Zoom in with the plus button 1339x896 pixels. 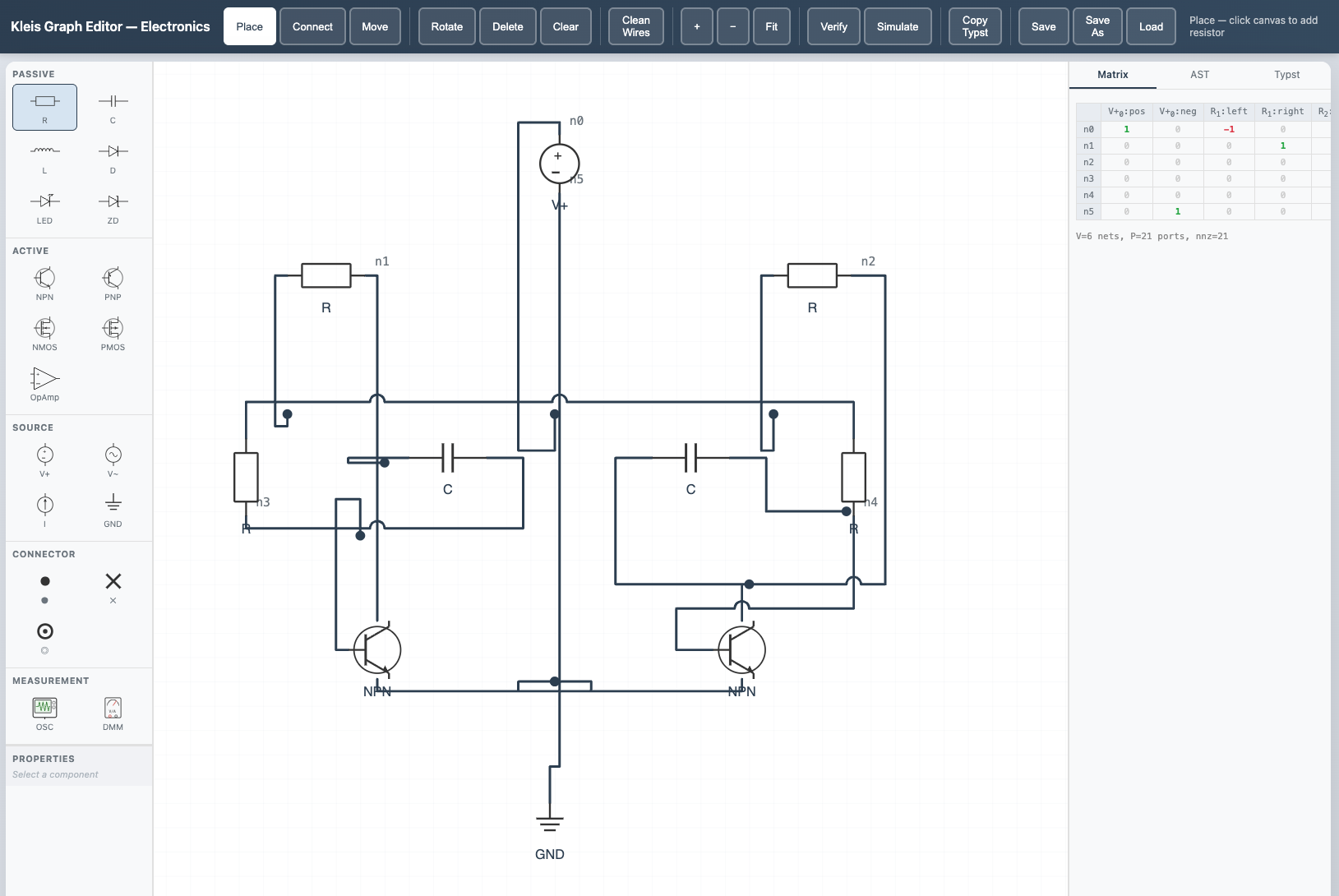pos(697,26)
